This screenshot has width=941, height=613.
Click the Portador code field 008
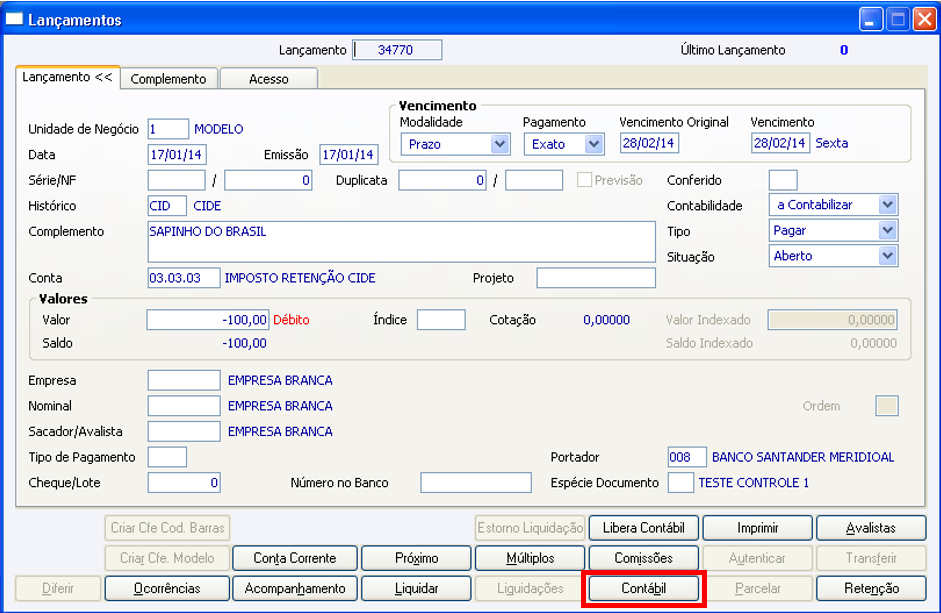[x=687, y=457]
